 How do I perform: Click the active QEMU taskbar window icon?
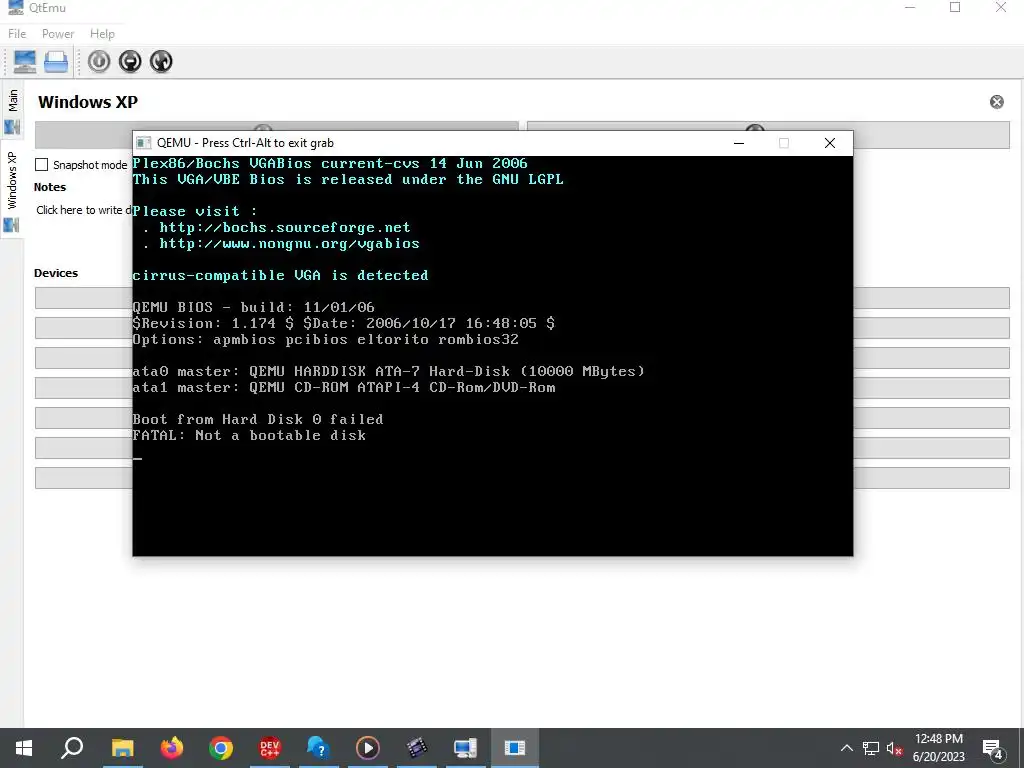pos(515,748)
